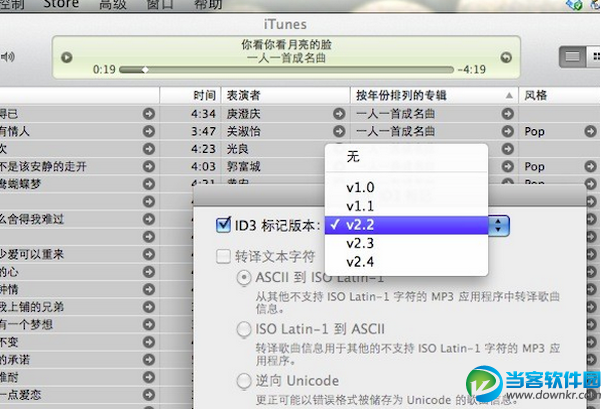Click arrow icon beside 一点爱恋 title

pyautogui.click(x=149, y=395)
